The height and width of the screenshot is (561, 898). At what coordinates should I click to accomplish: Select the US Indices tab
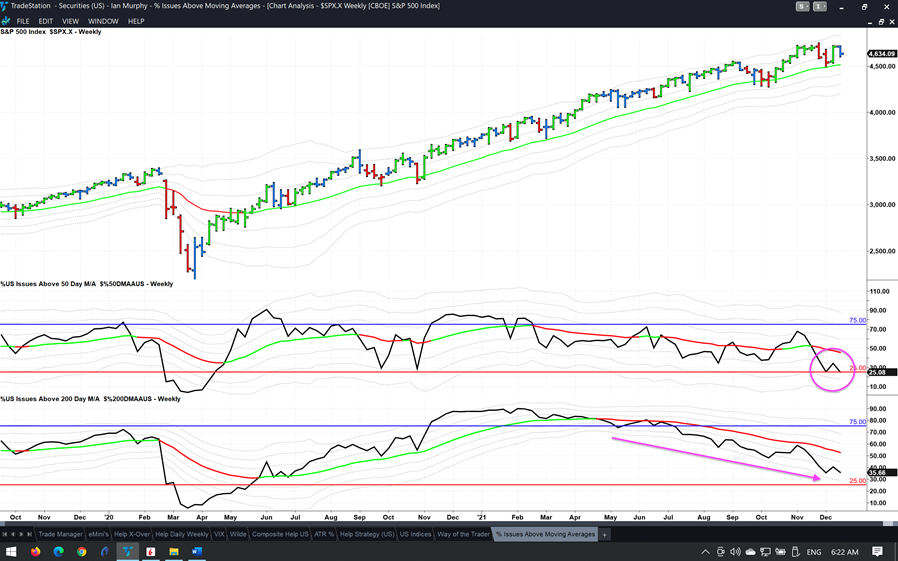pos(414,534)
